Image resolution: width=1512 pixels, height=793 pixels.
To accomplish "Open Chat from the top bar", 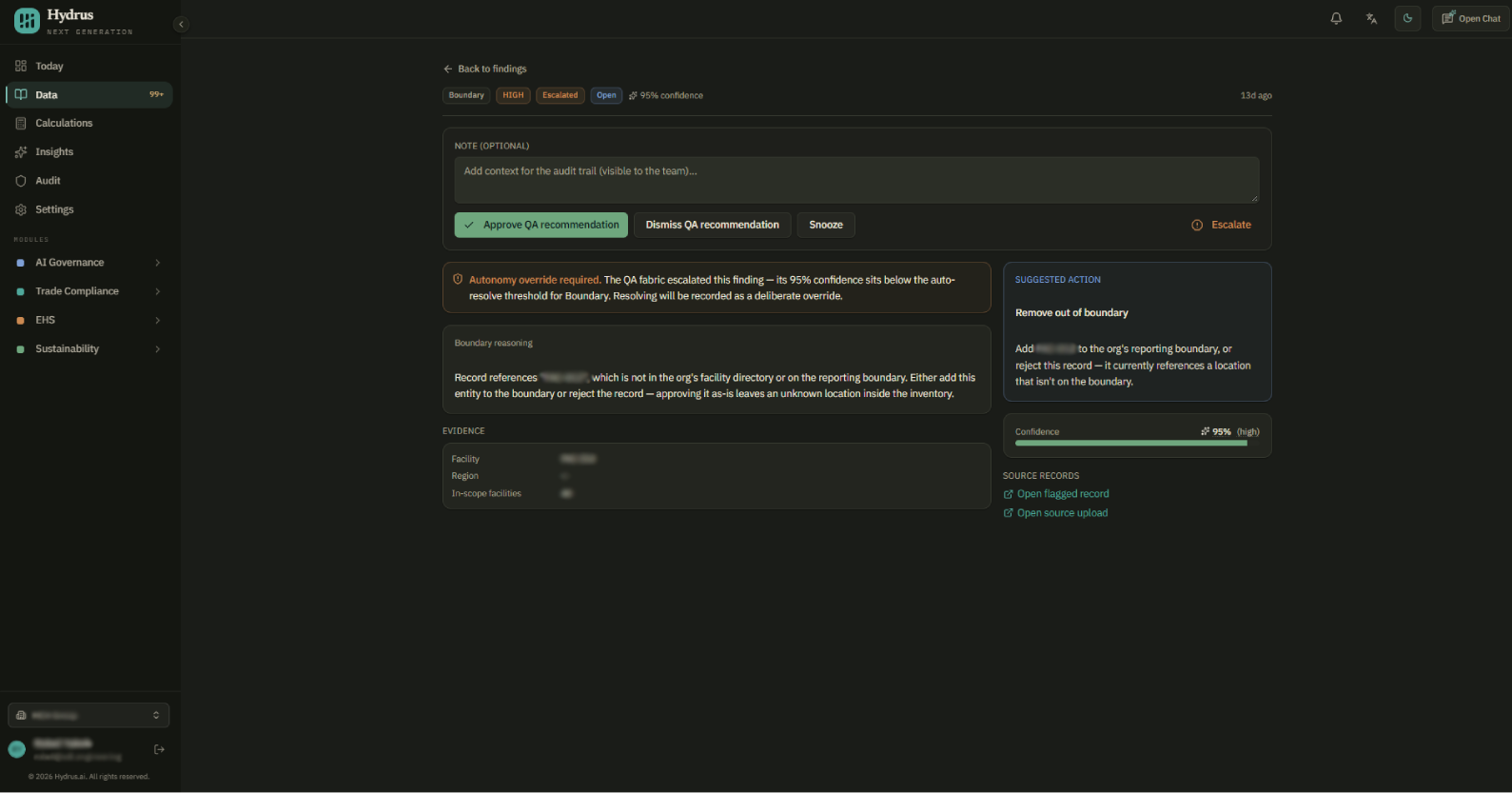I will (x=1471, y=18).
